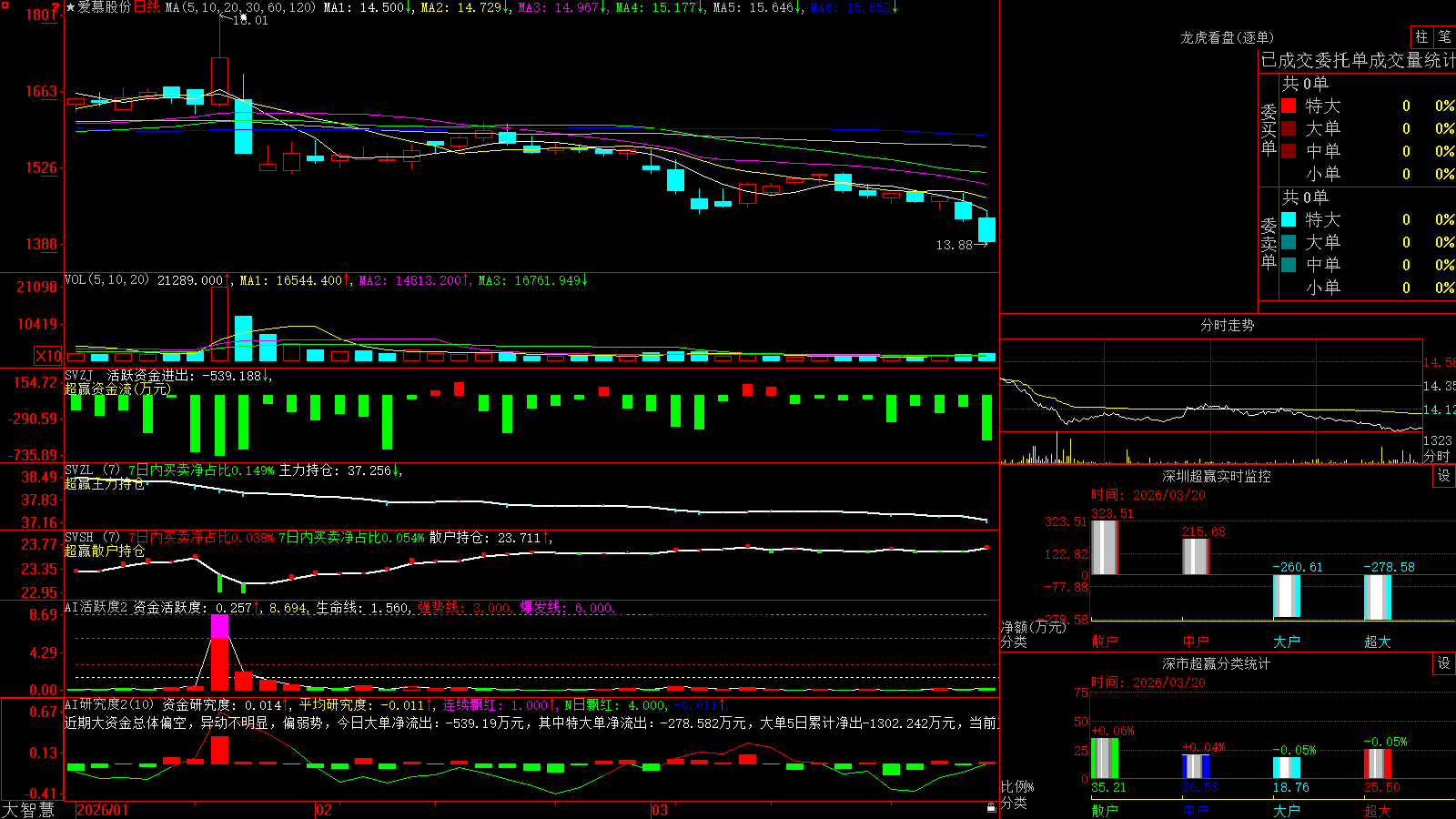Click the 超赢主力持仓 label
The height and width of the screenshot is (819, 1456).
coord(105,483)
